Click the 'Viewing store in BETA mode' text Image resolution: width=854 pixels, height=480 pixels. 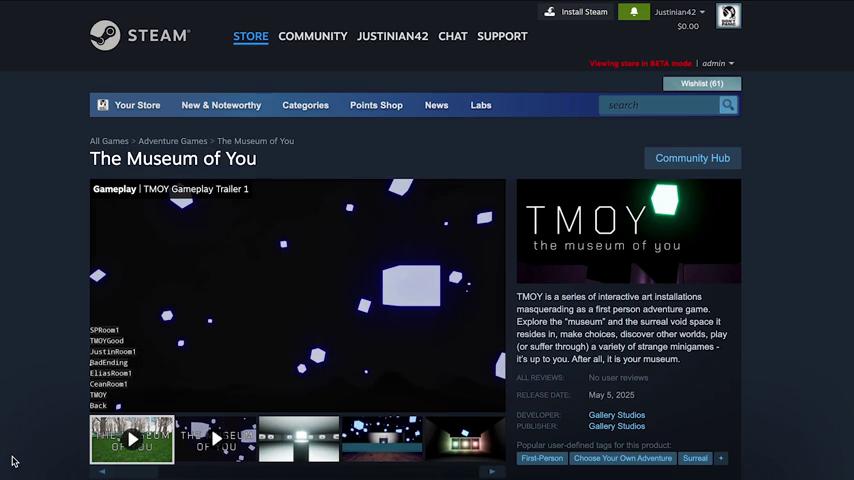640,63
